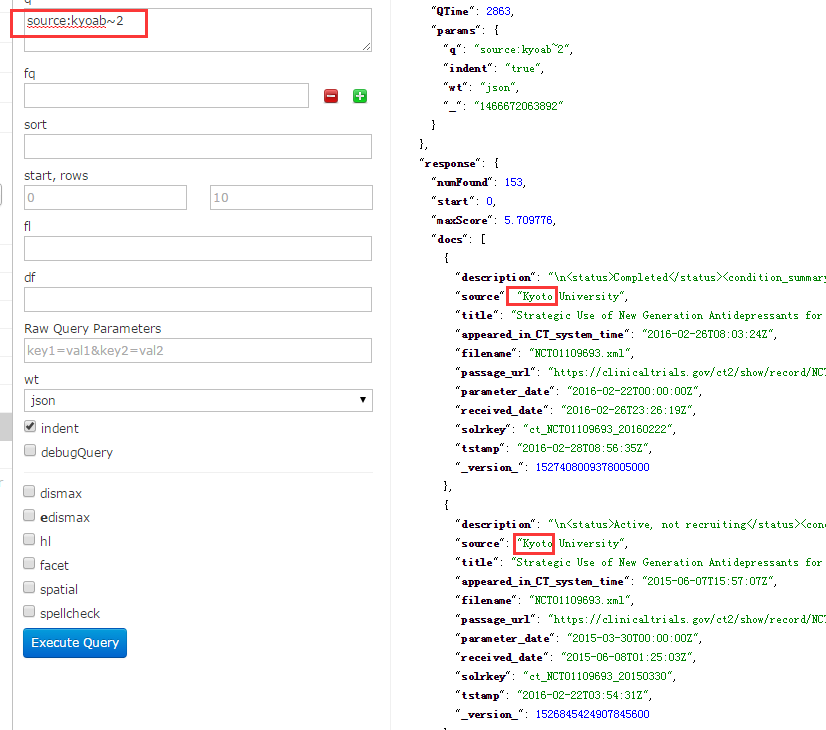Click the wt param value json in response
The width and height of the screenshot is (826, 730).
tap(498, 87)
